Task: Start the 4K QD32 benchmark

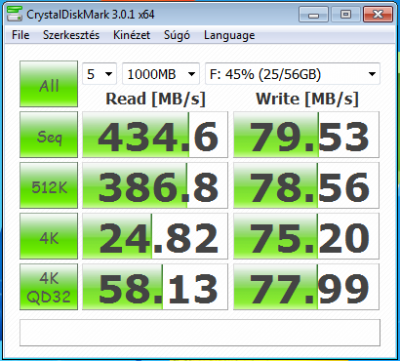Action: click(x=49, y=287)
